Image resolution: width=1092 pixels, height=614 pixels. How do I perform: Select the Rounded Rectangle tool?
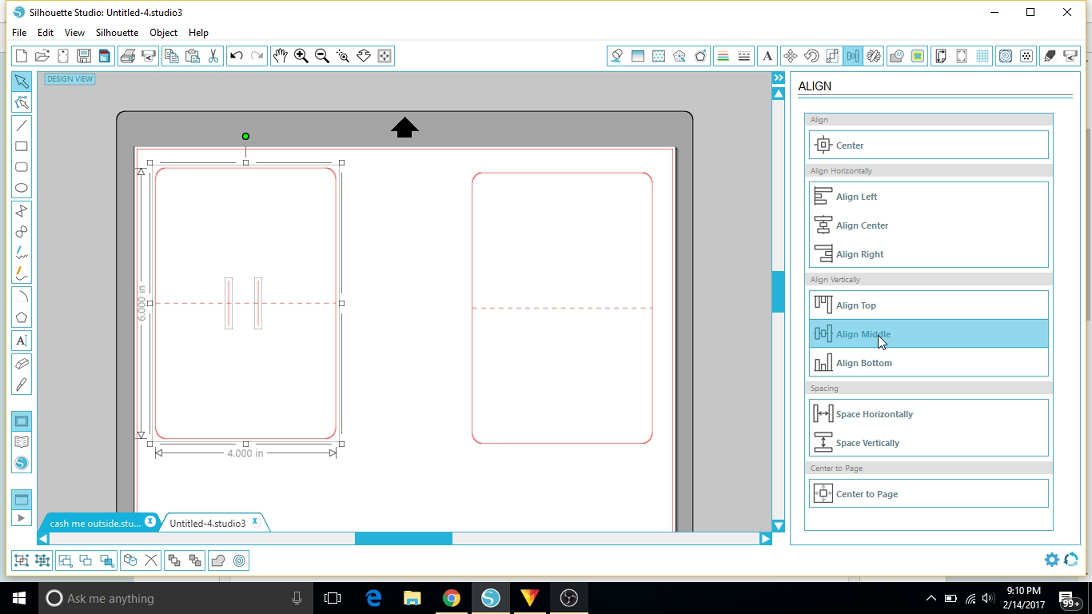[x=22, y=167]
